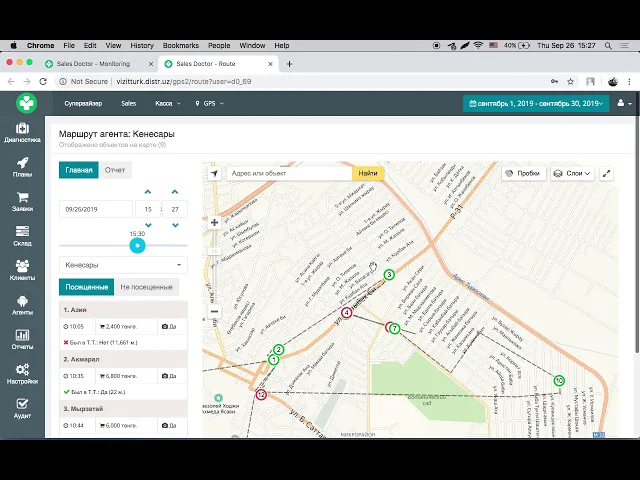Show Посещенные visited points
Image resolution: width=640 pixels, height=480 pixels.
pos(87,287)
